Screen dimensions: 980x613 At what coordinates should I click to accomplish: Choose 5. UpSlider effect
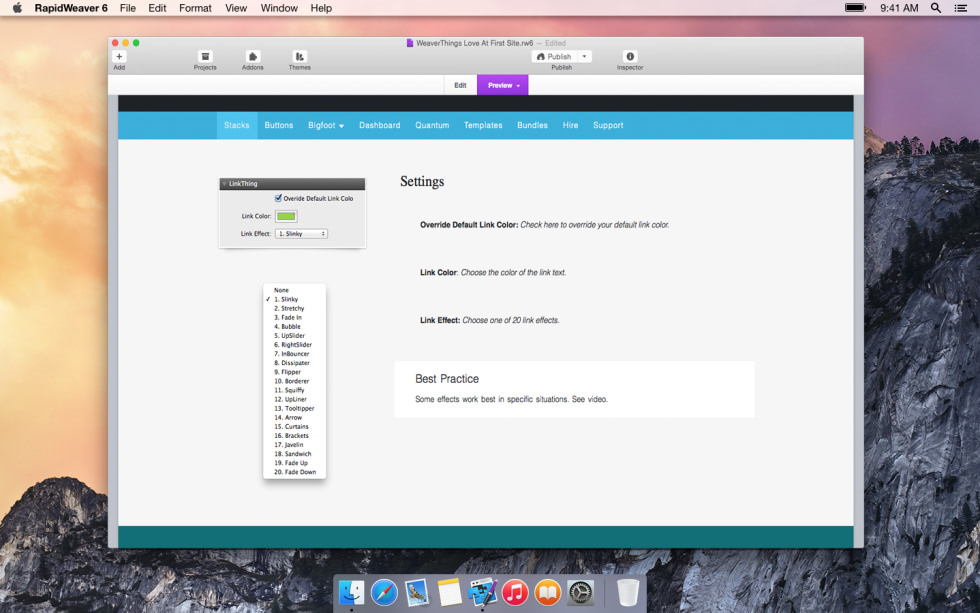tap(294, 336)
